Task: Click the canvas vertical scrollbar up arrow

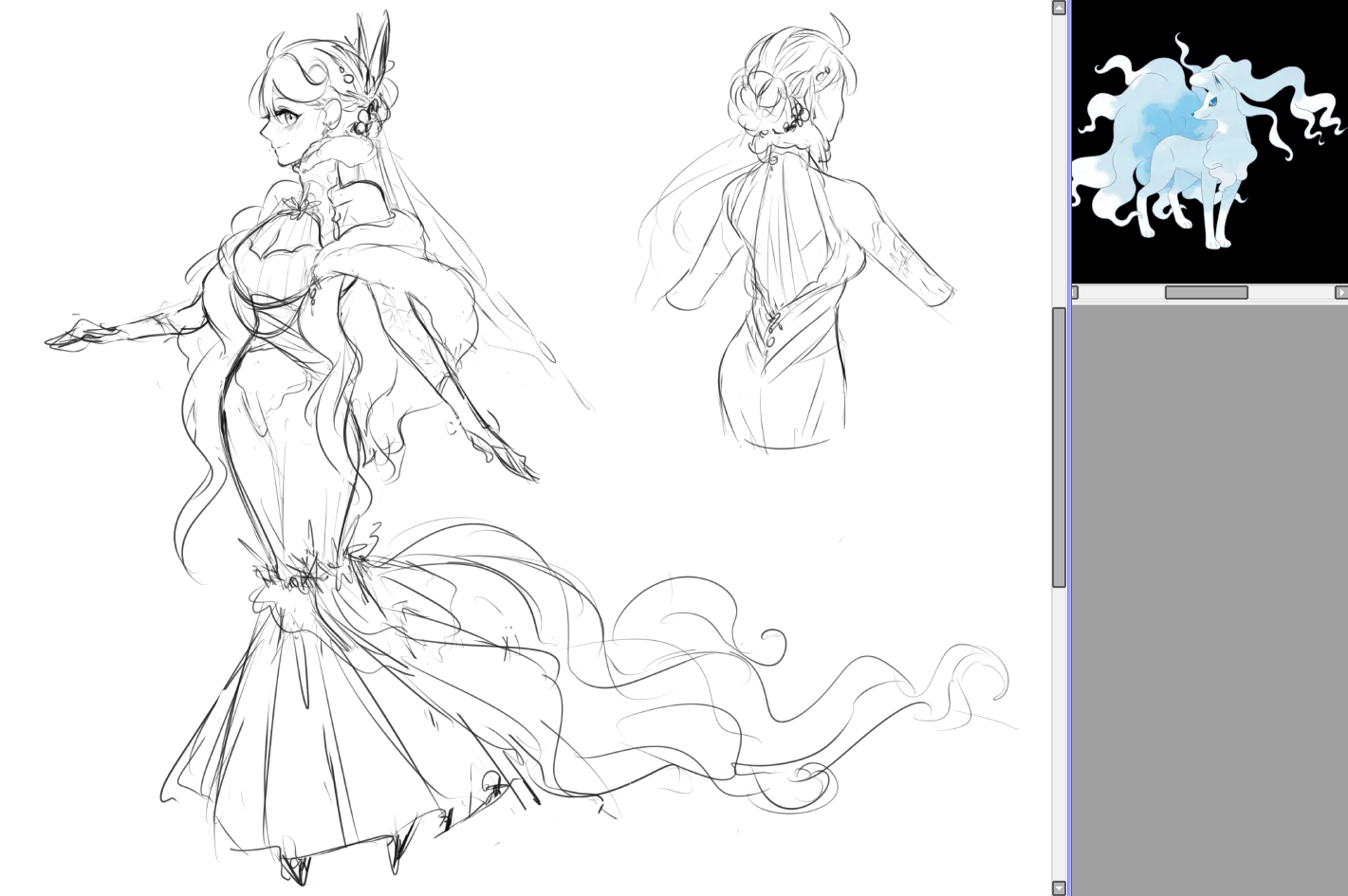Action: (1059, 8)
